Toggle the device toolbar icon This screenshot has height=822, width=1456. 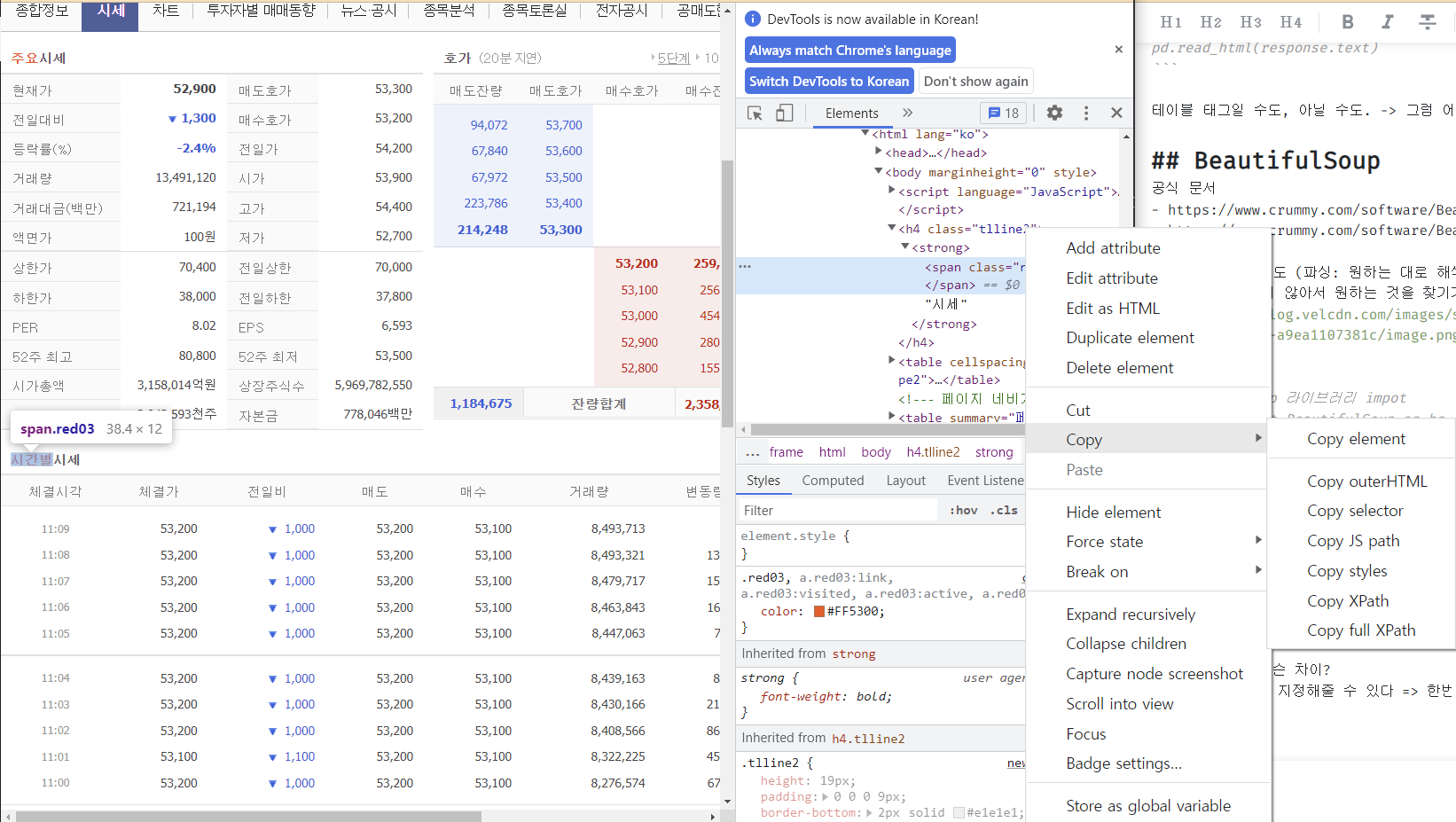pos(785,113)
